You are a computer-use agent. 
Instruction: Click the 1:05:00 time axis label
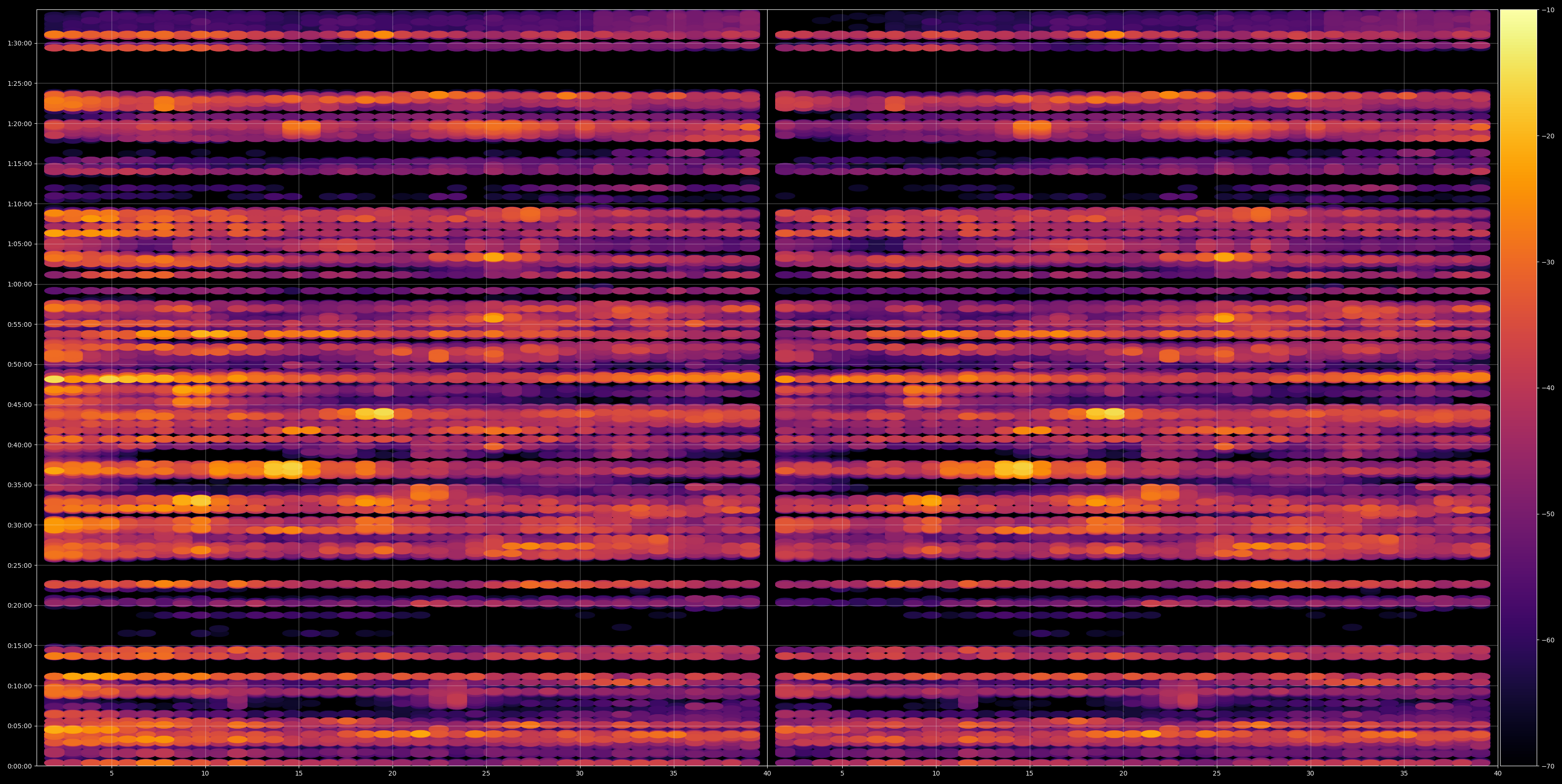point(19,244)
